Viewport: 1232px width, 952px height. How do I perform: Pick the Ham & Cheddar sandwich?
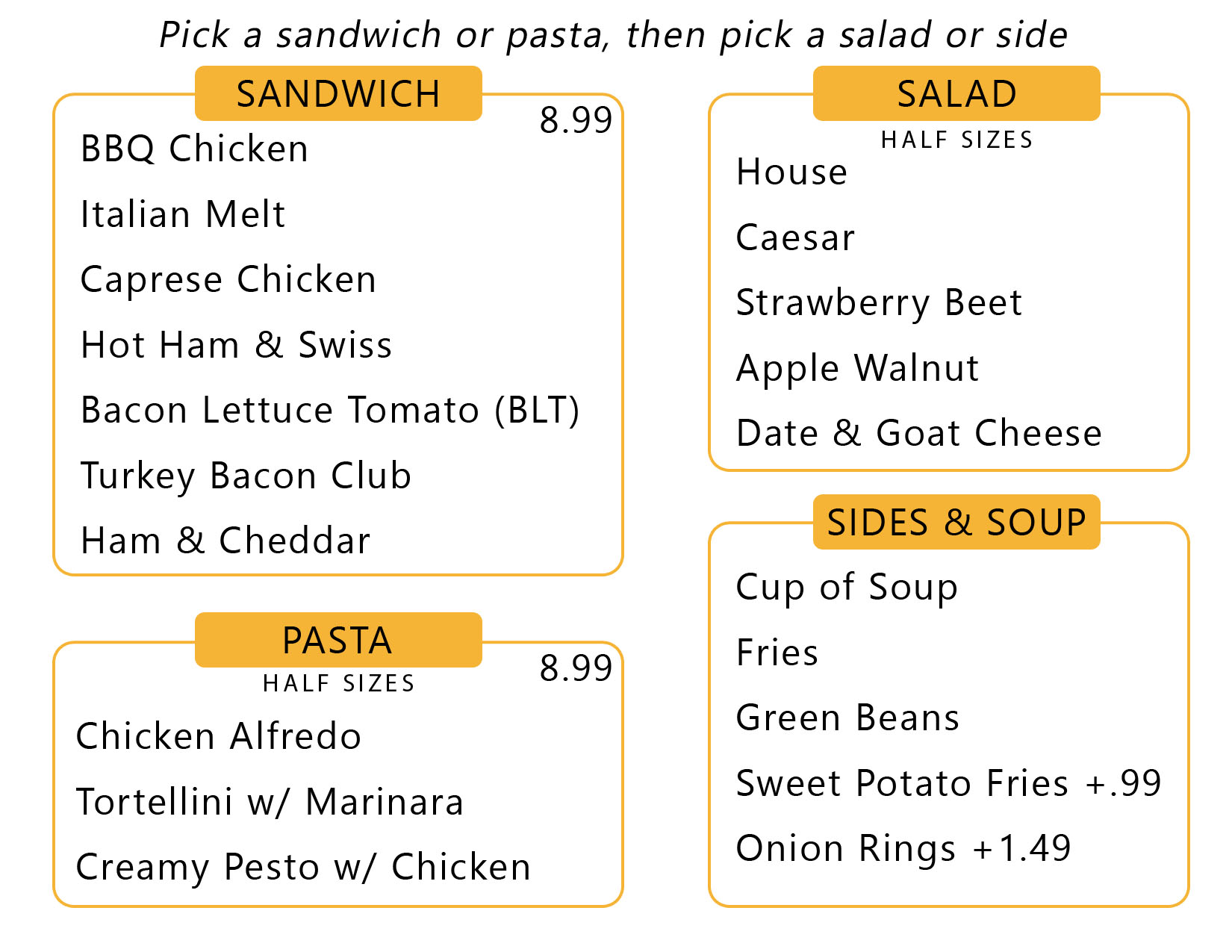click(x=225, y=541)
